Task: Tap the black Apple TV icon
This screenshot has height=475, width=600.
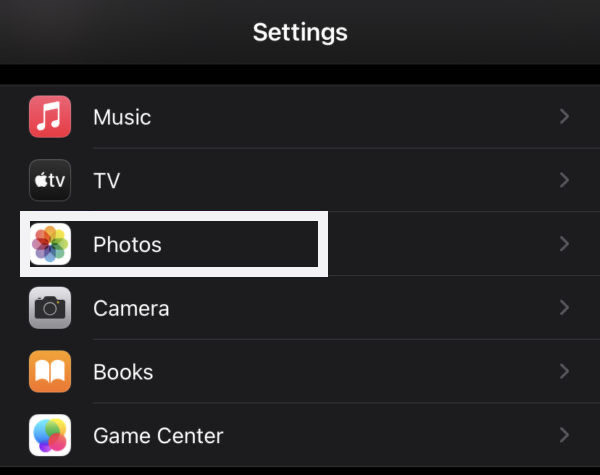Action: 50,181
